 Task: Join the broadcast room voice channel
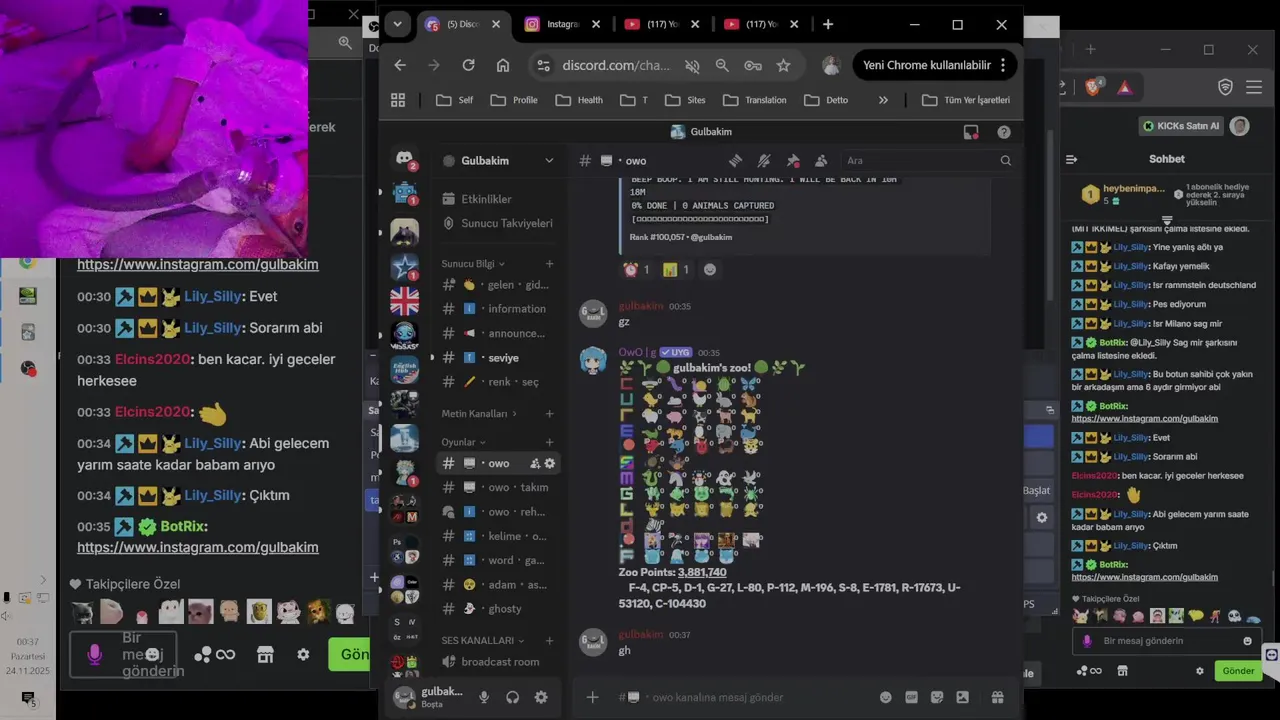(x=498, y=662)
